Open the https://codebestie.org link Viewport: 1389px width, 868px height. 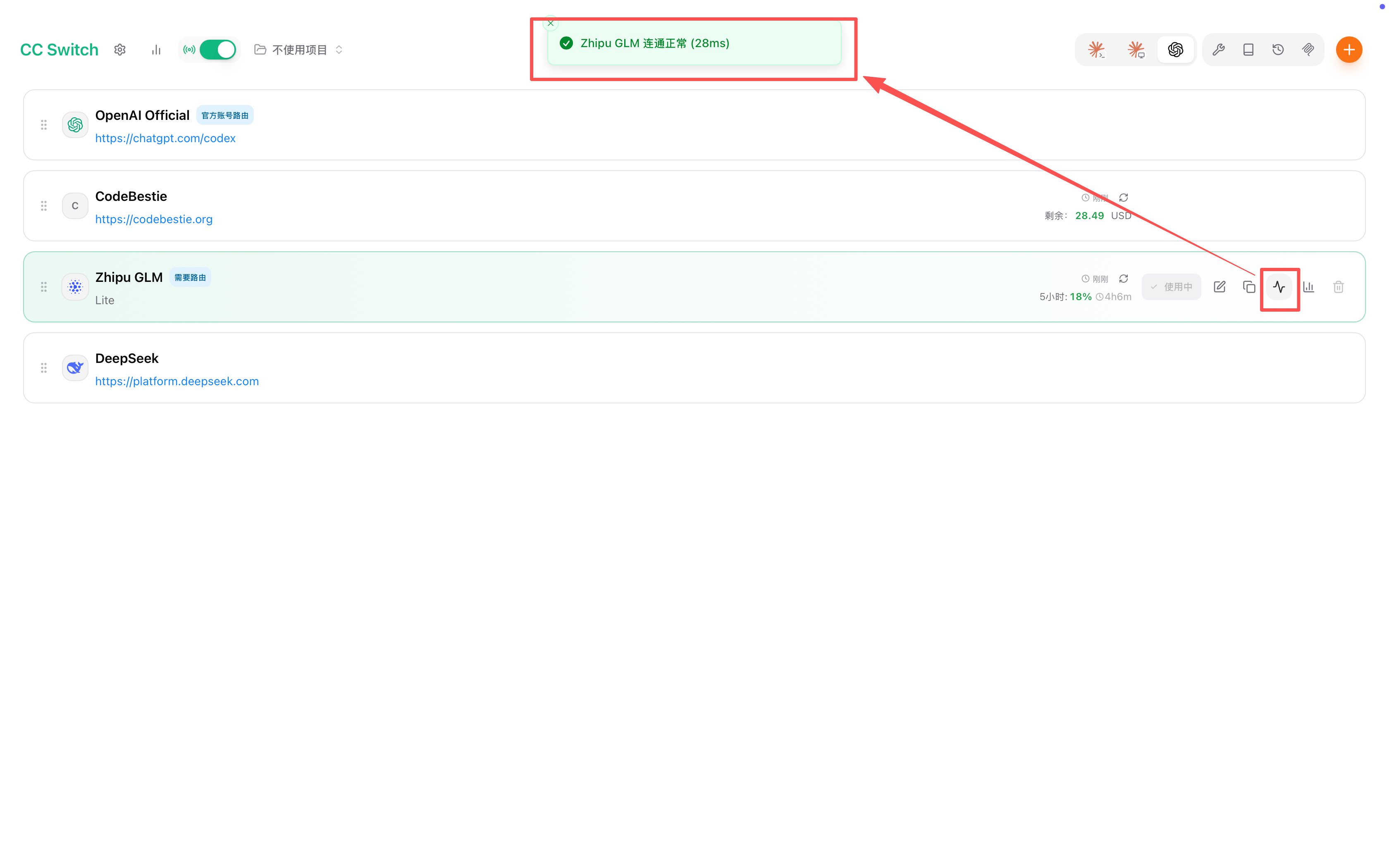(x=154, y=219)
